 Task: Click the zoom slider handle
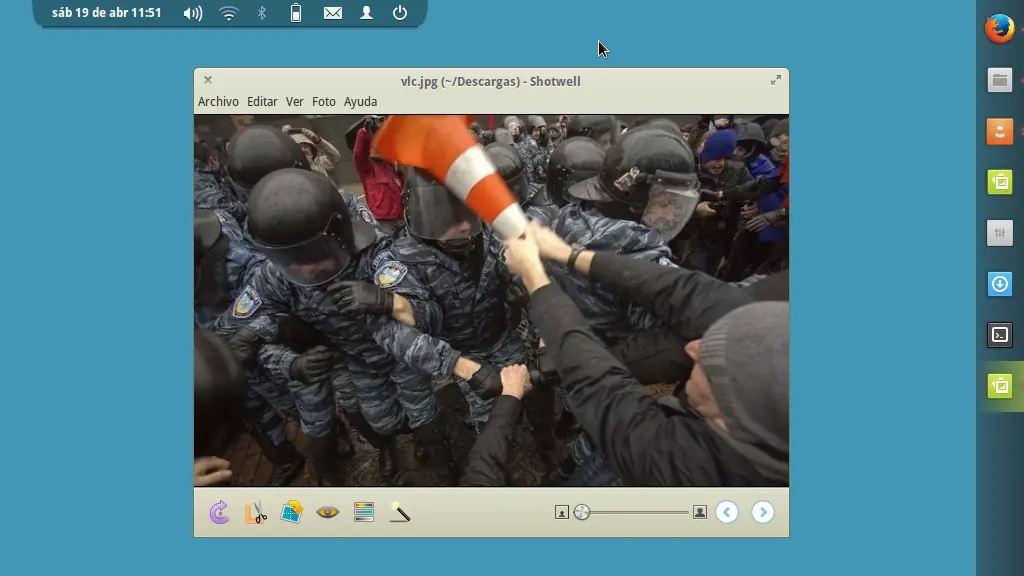[582, 513]
